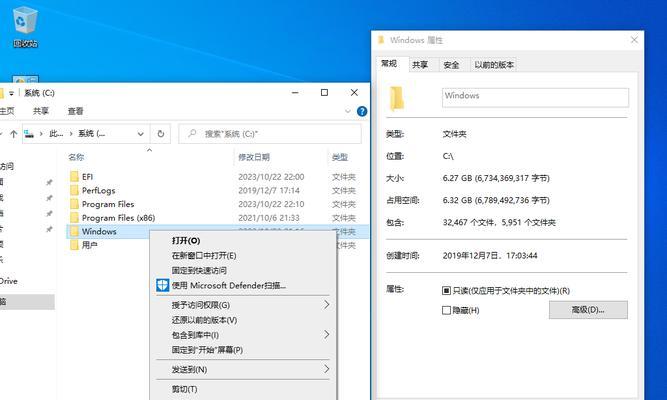This screenshot has width=667, height=400.
Task: Open the Recycle Bin desktop icon
Action: [x=26, y=26]
